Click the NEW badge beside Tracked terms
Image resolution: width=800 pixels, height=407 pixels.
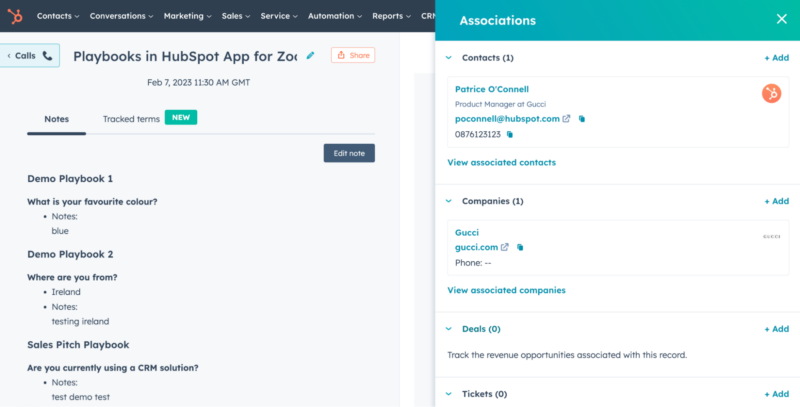181,117
